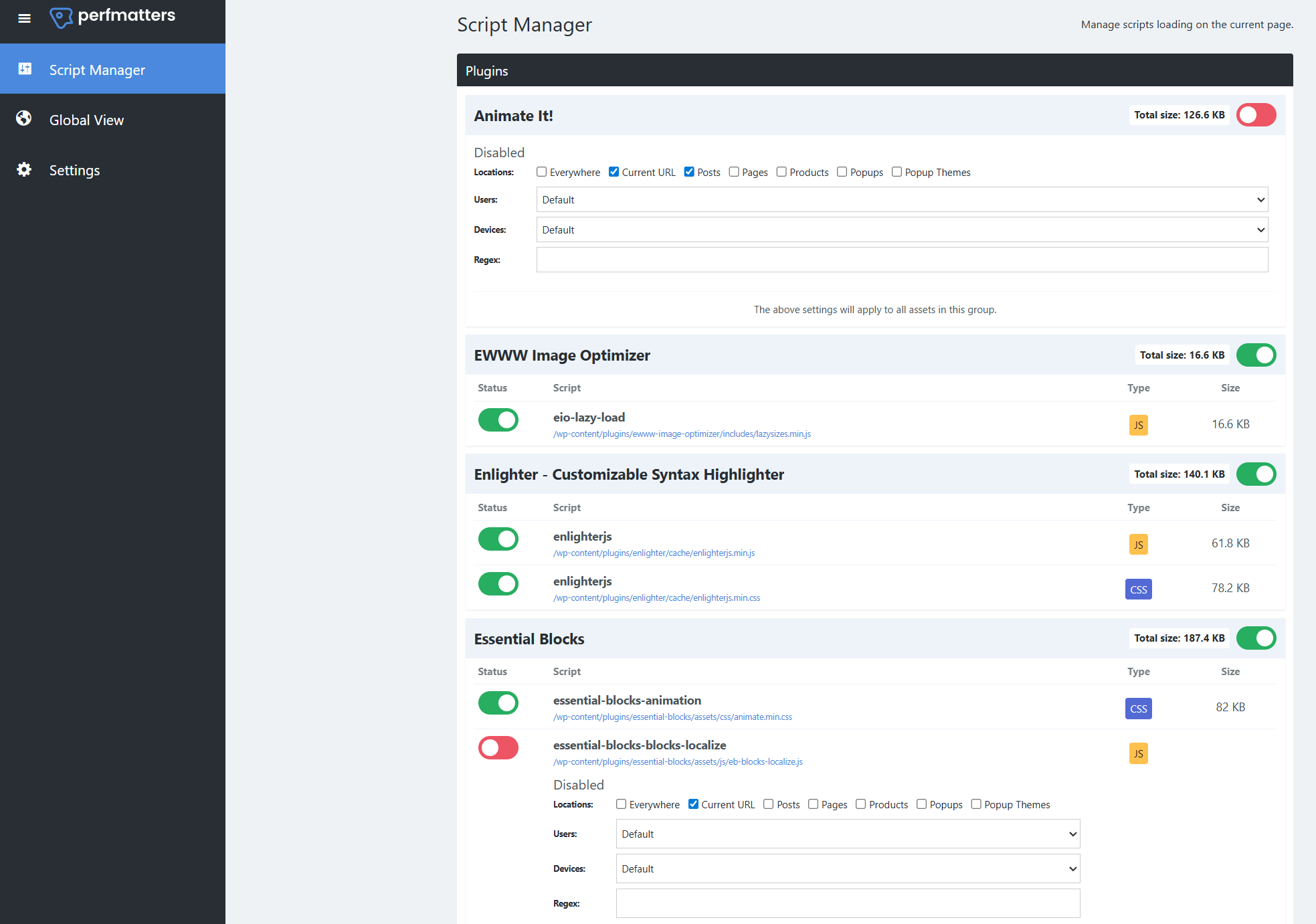Click the Global View globe icon
The width and height of the screenshot is (1316, 924).
coord(24,118)
